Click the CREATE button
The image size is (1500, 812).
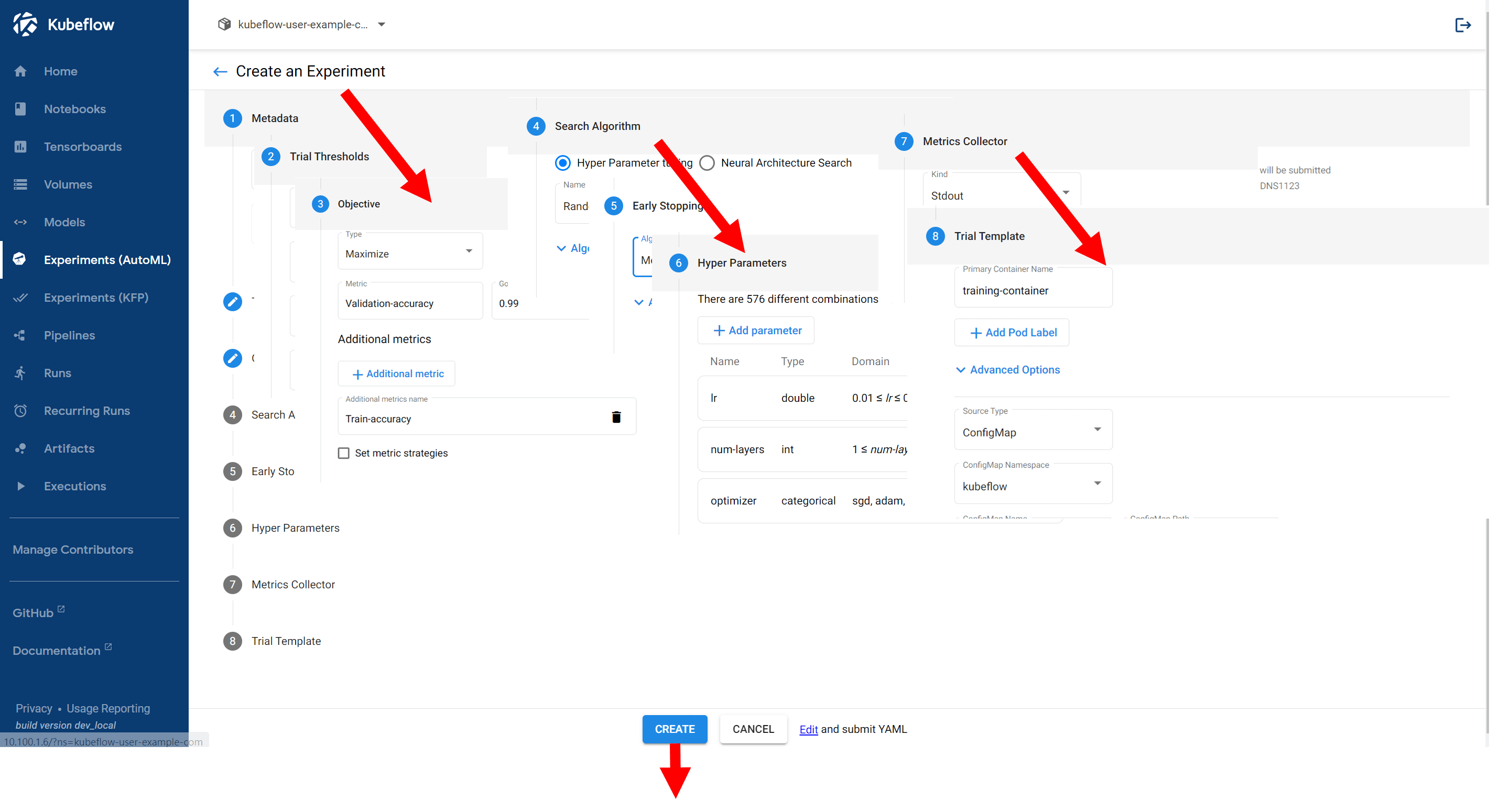675,729
